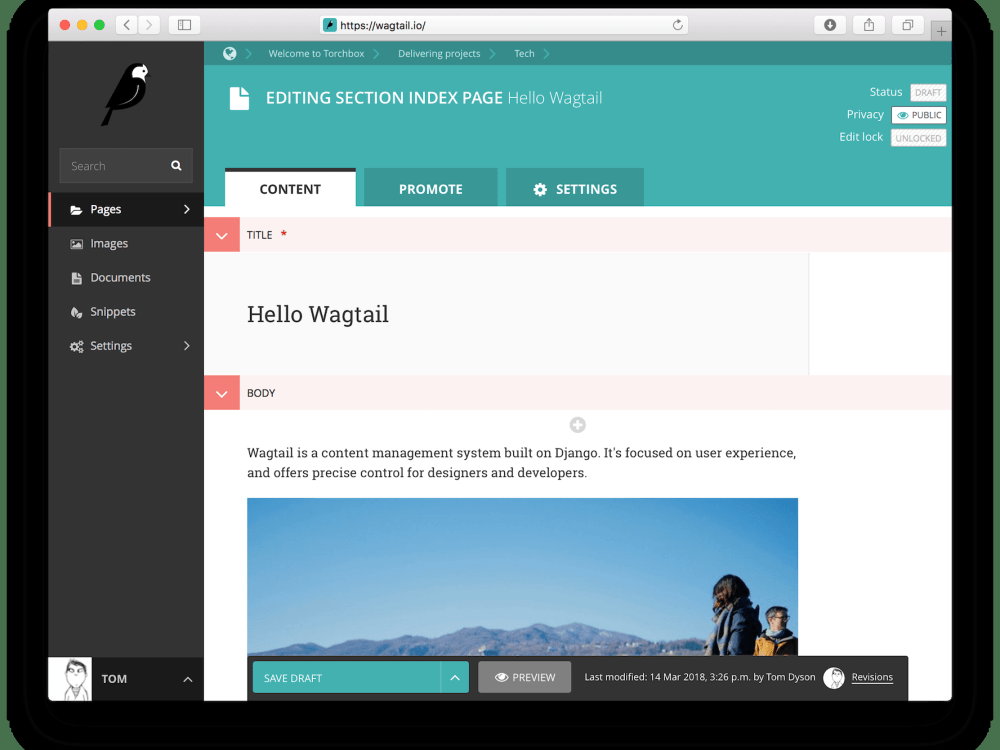The height and width of the screenshot is (750, 1000).
Task: Click the Pages folder icon
Action: [79, 209]
